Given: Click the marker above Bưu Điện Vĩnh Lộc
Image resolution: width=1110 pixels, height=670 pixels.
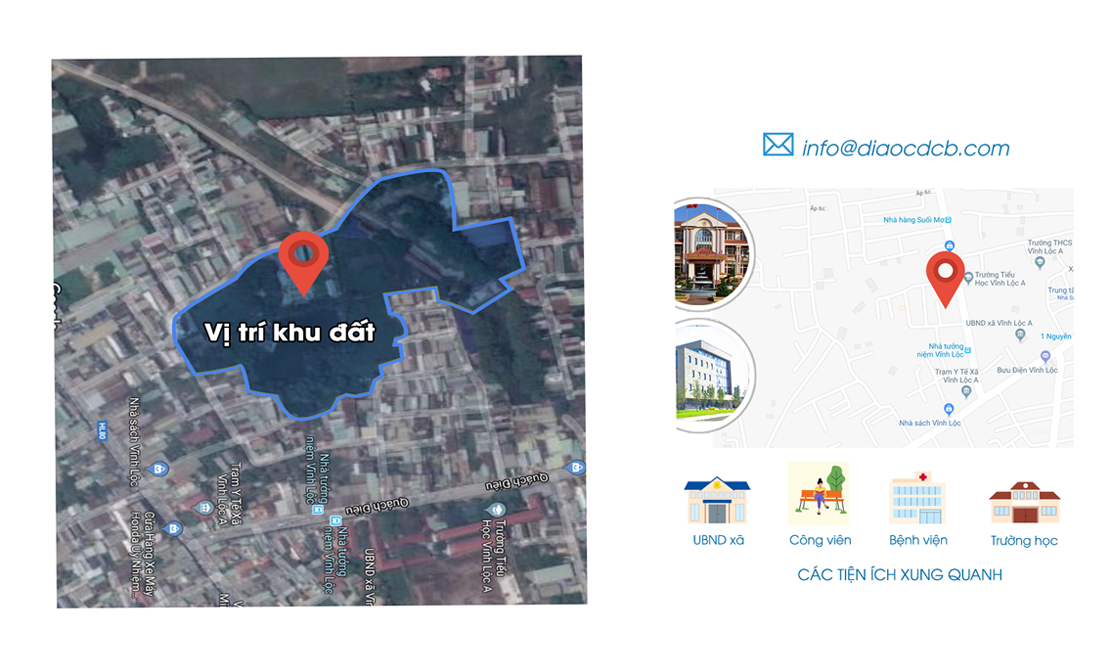Looking at the screenshot, I should coord(1045,357).
